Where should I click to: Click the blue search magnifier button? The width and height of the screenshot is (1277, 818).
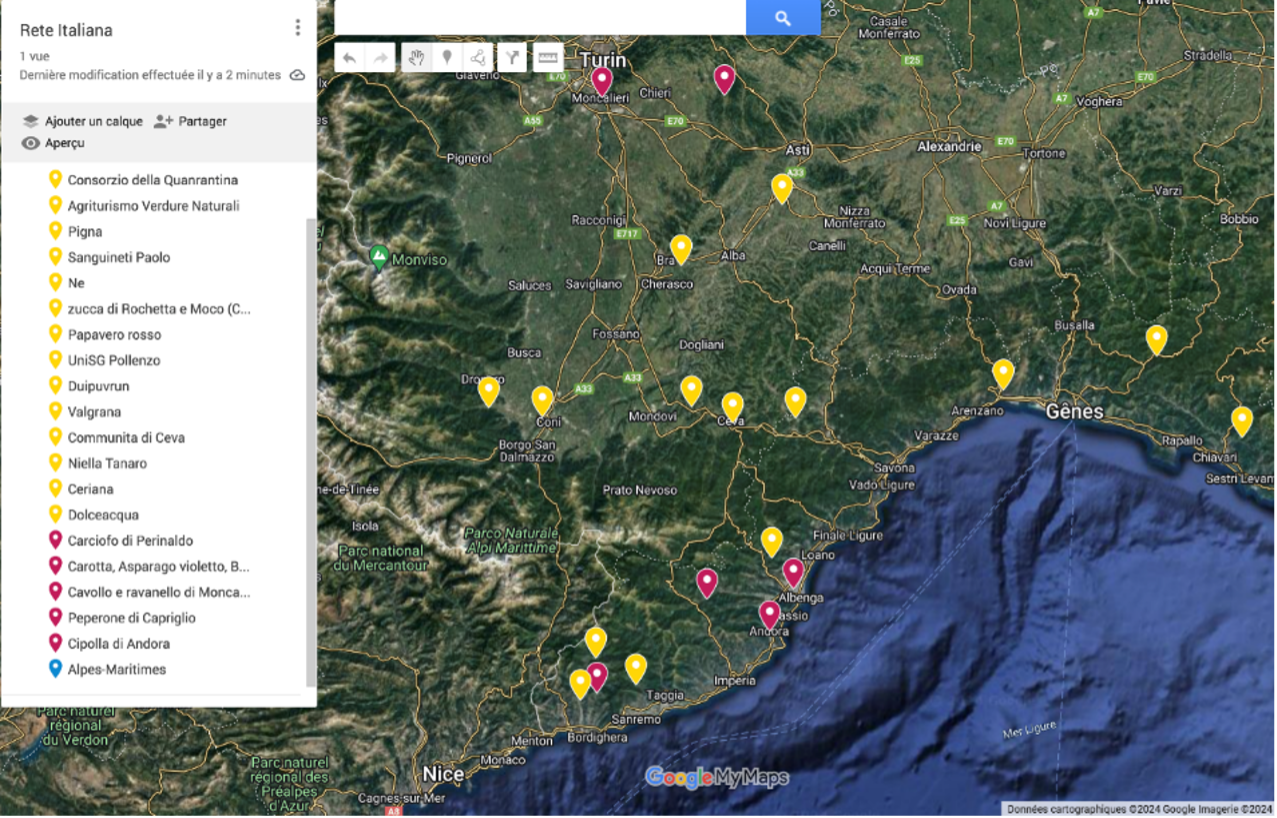tap(783, 18)
